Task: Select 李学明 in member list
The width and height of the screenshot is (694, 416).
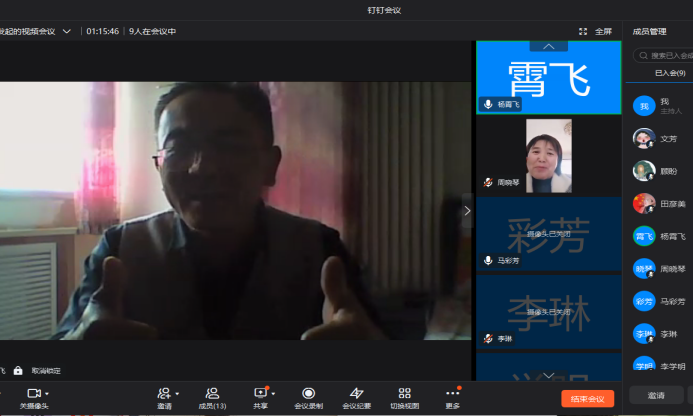Action: click(x=659, y=366)
